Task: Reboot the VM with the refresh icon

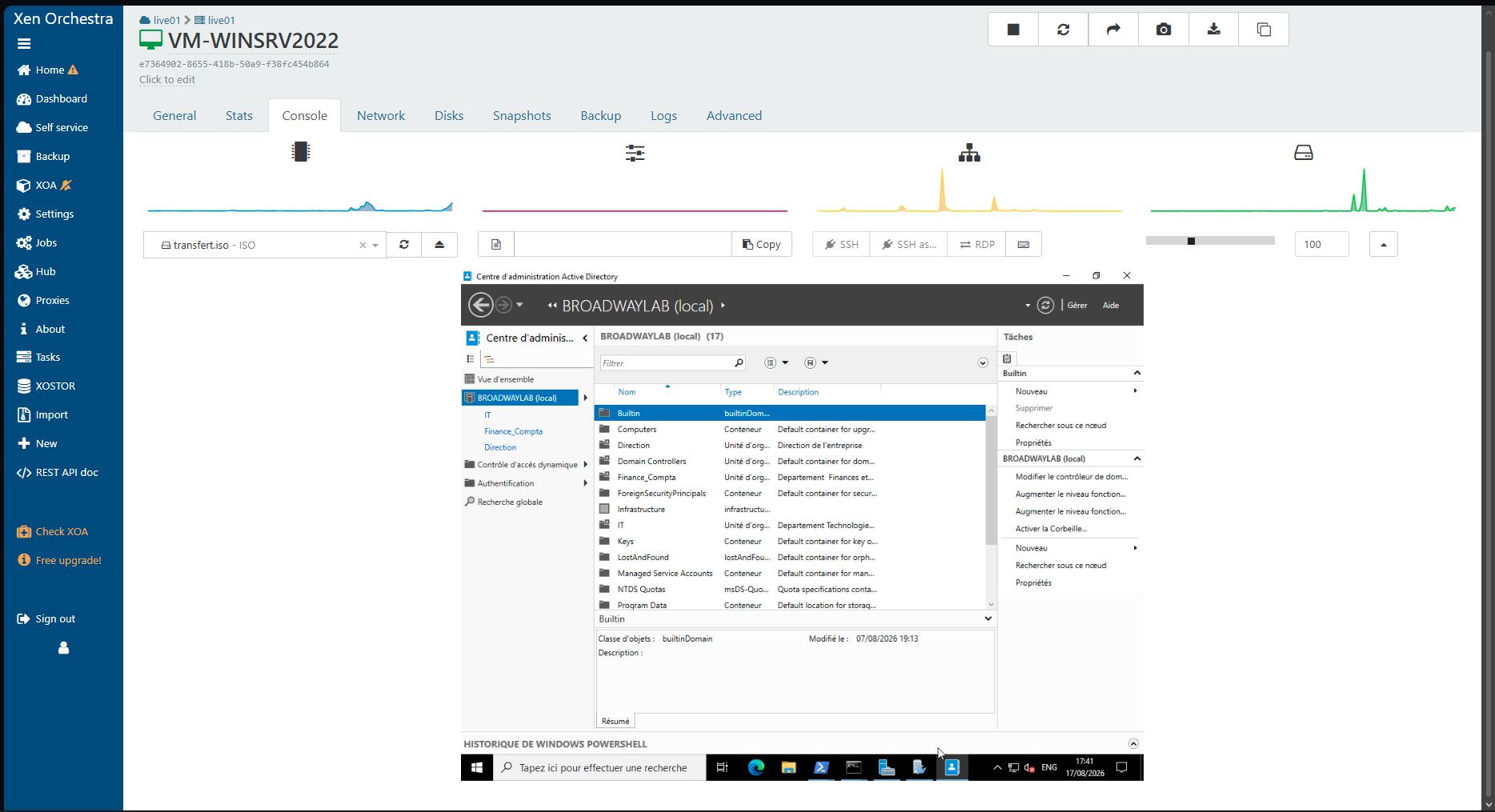Action: tap(1063, 30)
